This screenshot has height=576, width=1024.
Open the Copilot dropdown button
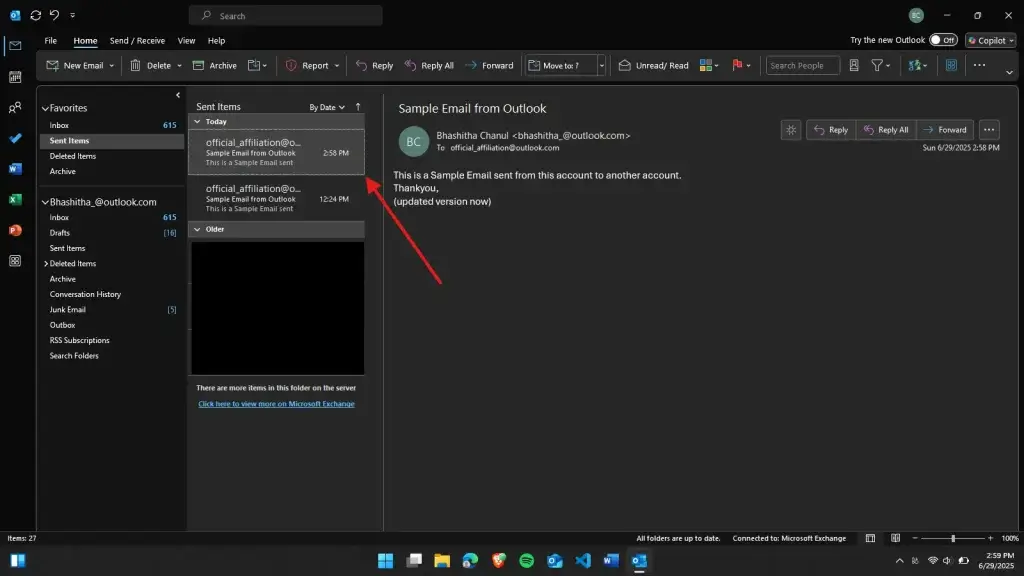991,40
